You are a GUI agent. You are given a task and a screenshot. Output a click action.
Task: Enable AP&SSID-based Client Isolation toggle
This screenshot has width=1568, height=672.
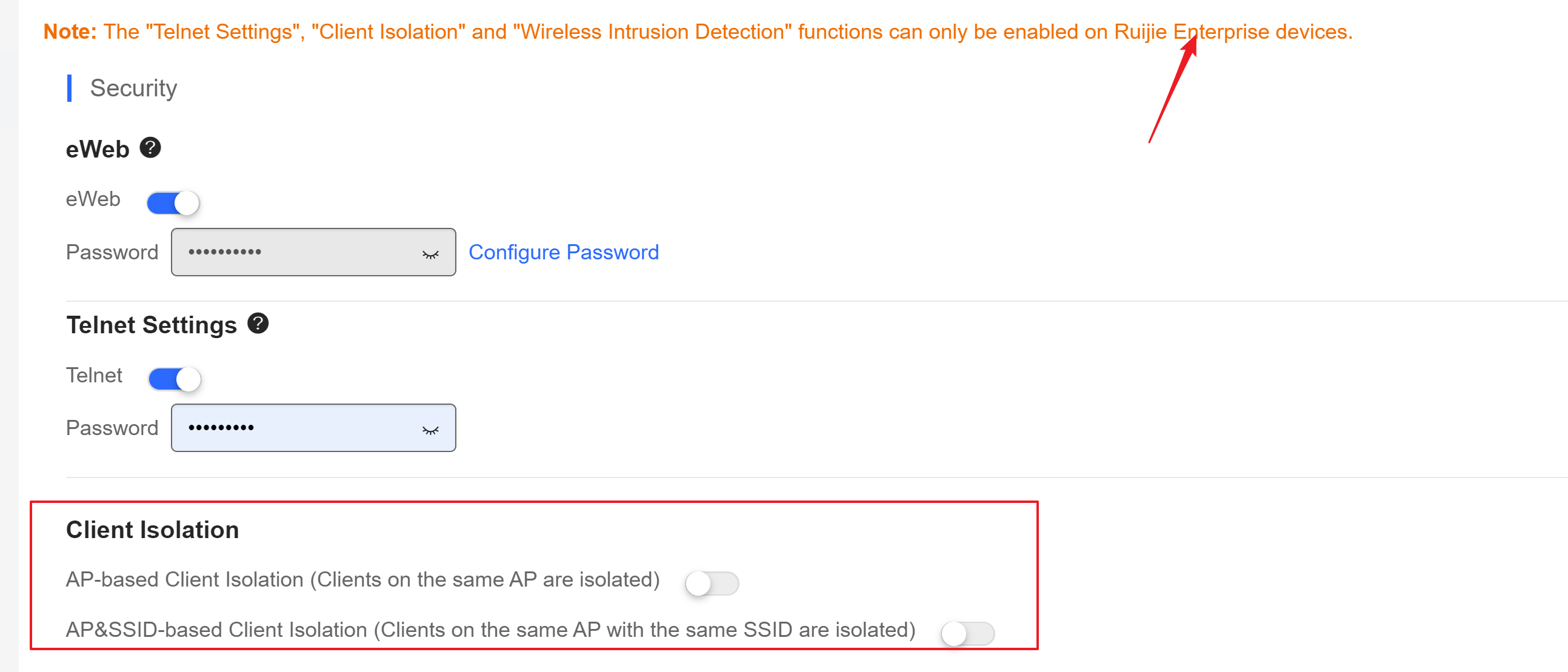[x=967, y=633]
